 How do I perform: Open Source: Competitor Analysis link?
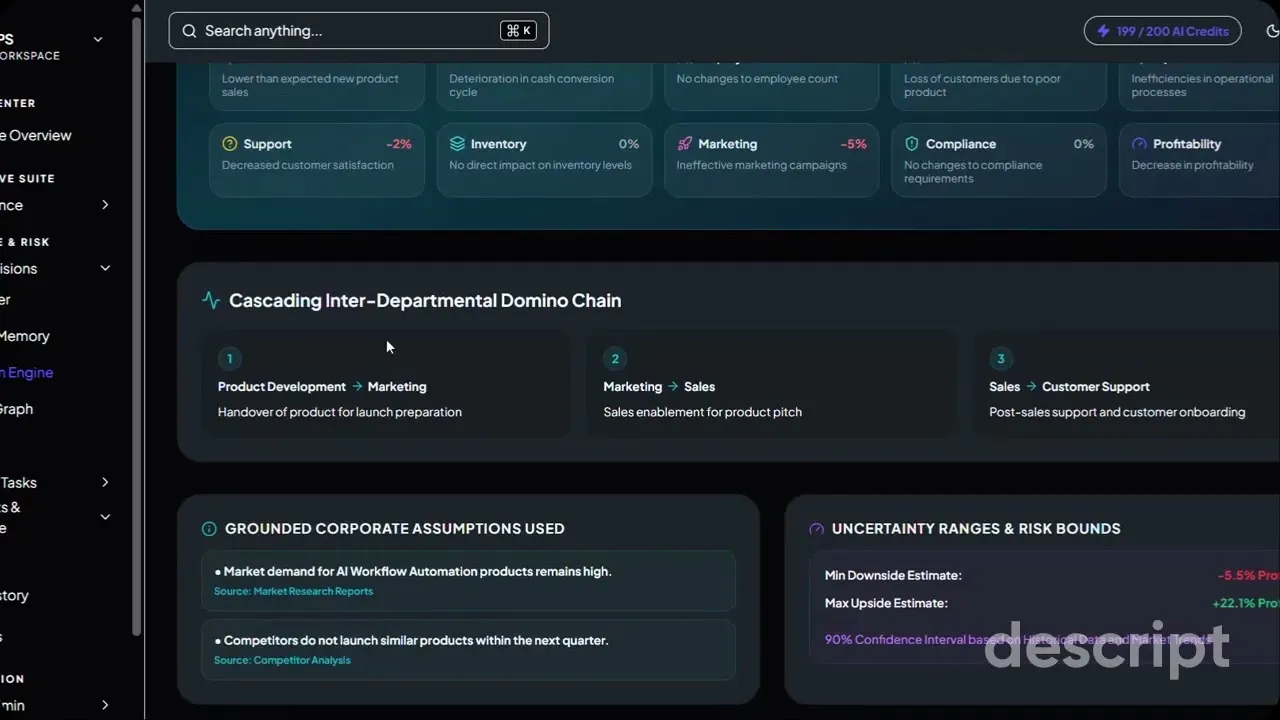coord(282,660)
